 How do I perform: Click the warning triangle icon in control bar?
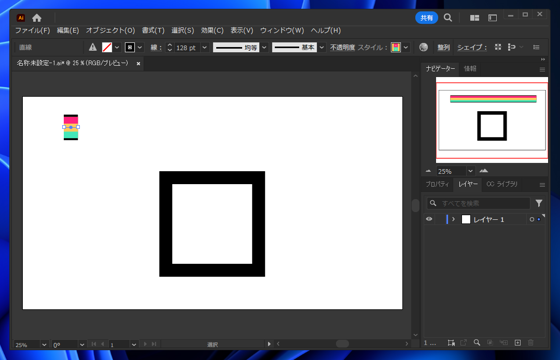pyautogui.click(x=93, y=47)
